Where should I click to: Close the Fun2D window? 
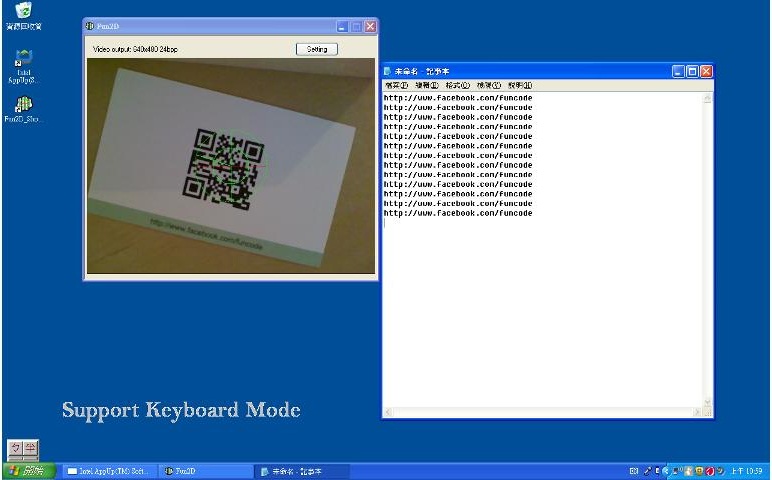[370, 27]
